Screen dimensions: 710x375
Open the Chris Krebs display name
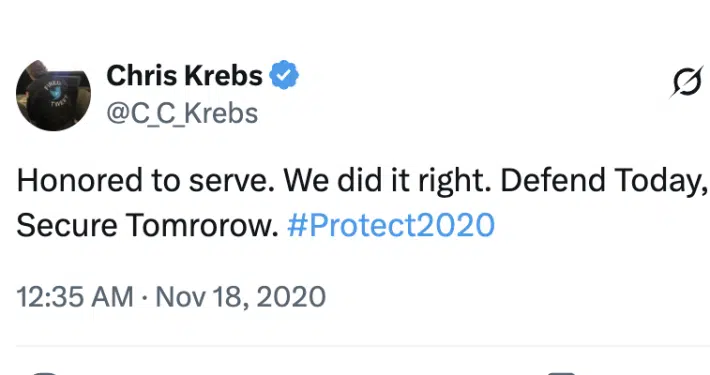tap(184, 75)
